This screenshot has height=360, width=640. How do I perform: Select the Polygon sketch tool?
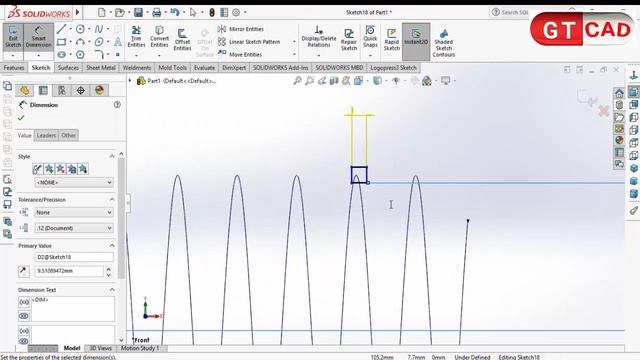tap(80, 54)
